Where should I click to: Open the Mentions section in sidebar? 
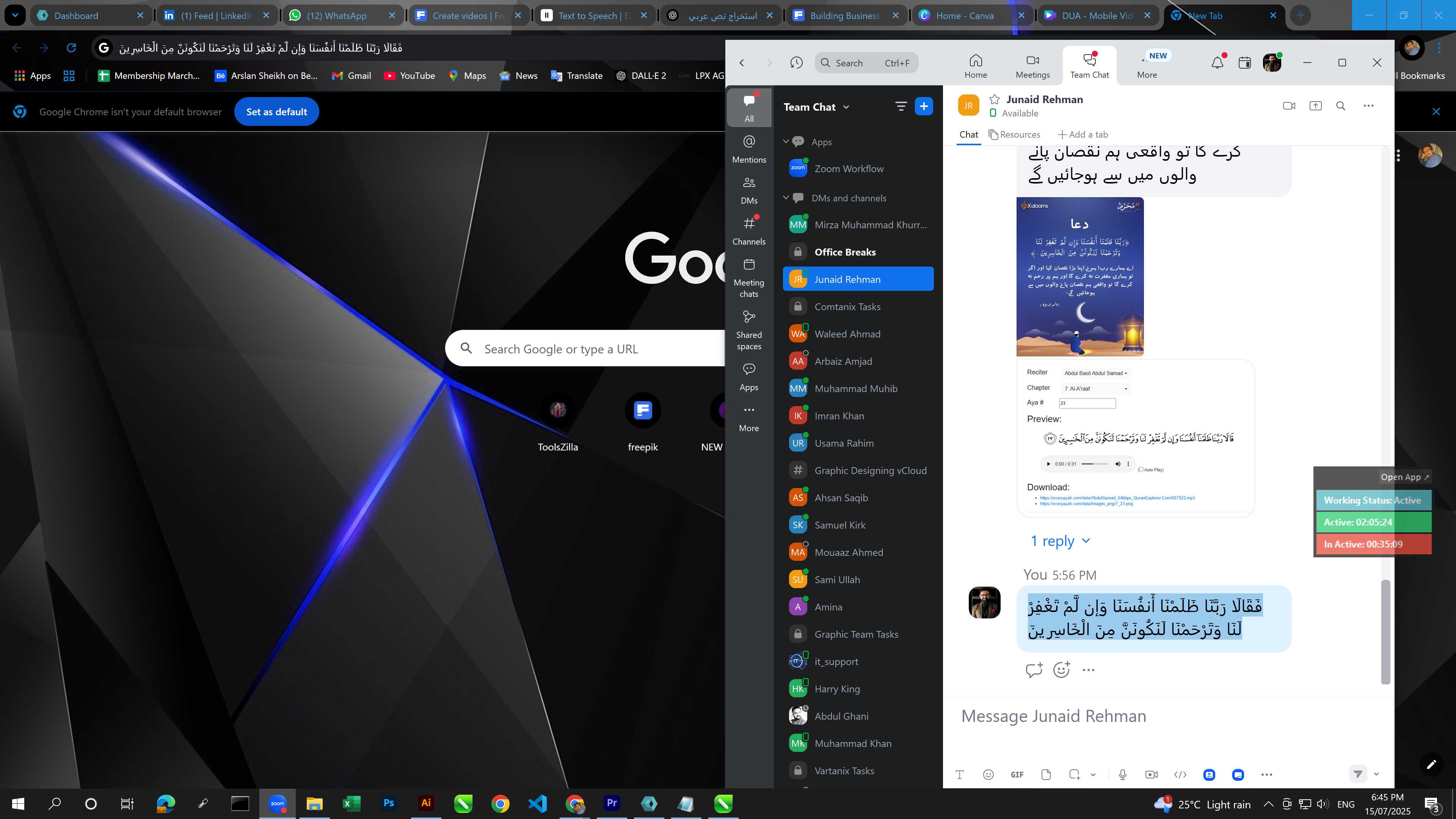[x=749, y=149]
